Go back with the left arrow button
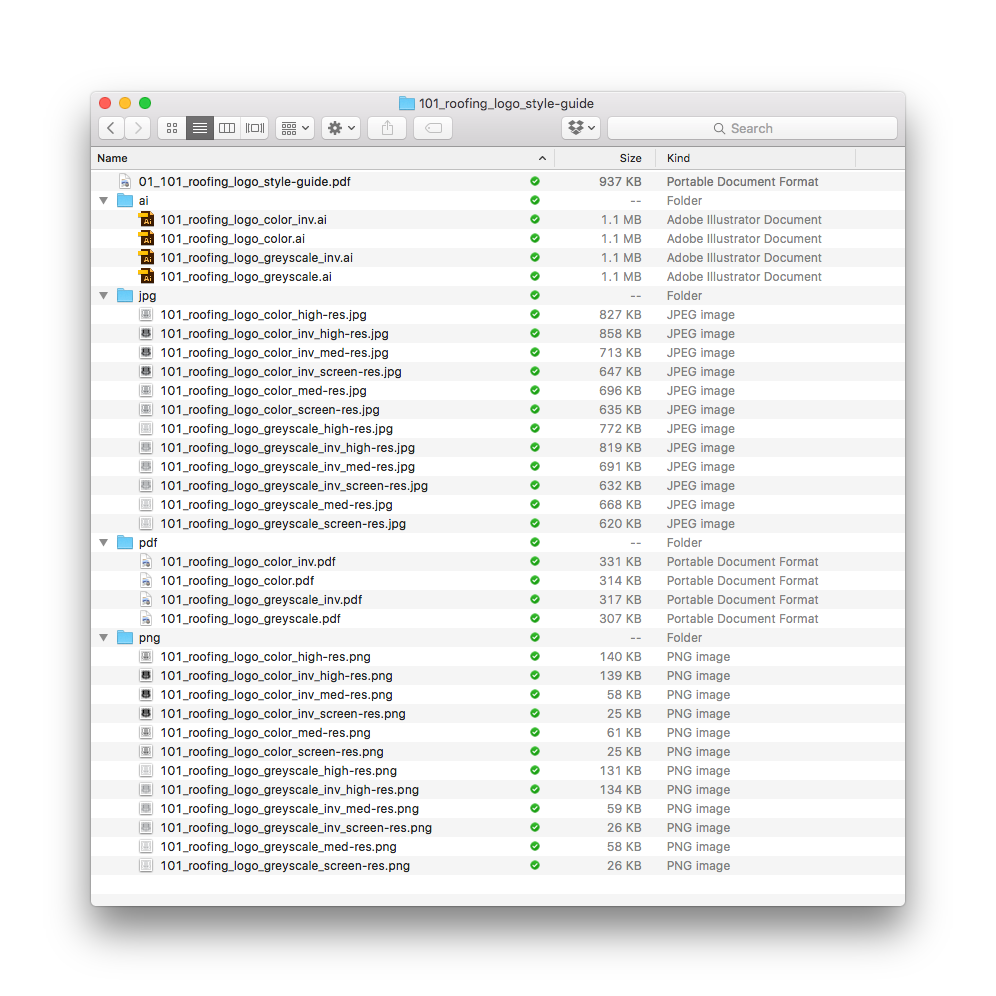 tap(111, 128)
